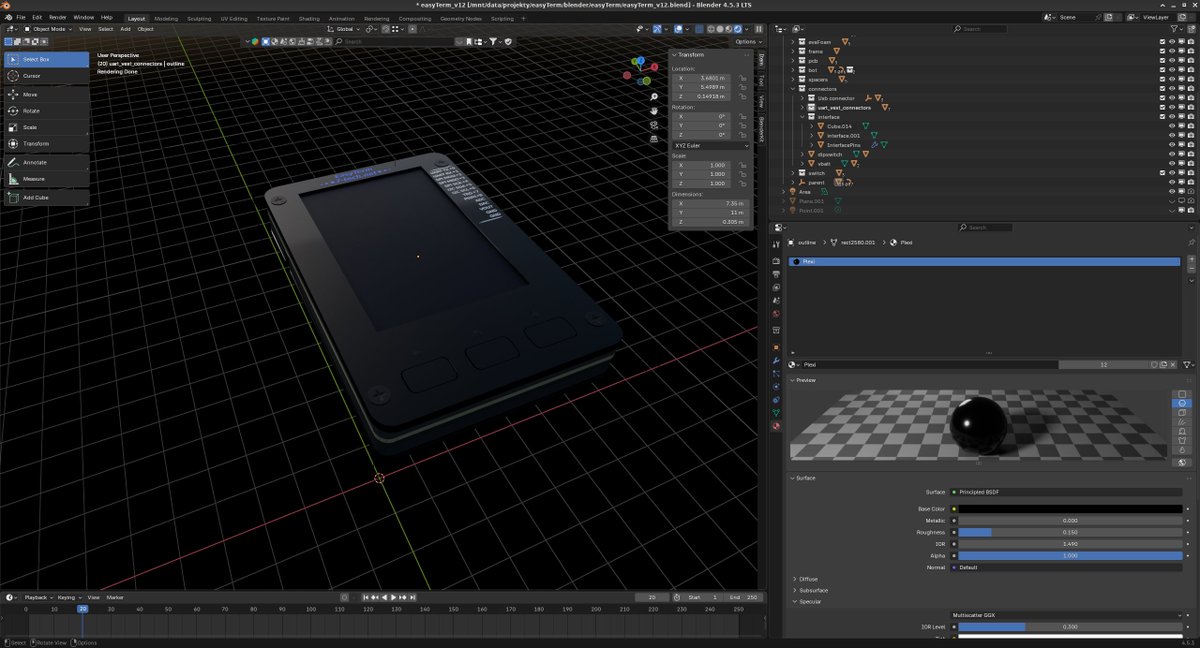The height and width of the screenshot is (648, 1200).
Task: Add a material slot with plus button
Action: click(1191, 259)
